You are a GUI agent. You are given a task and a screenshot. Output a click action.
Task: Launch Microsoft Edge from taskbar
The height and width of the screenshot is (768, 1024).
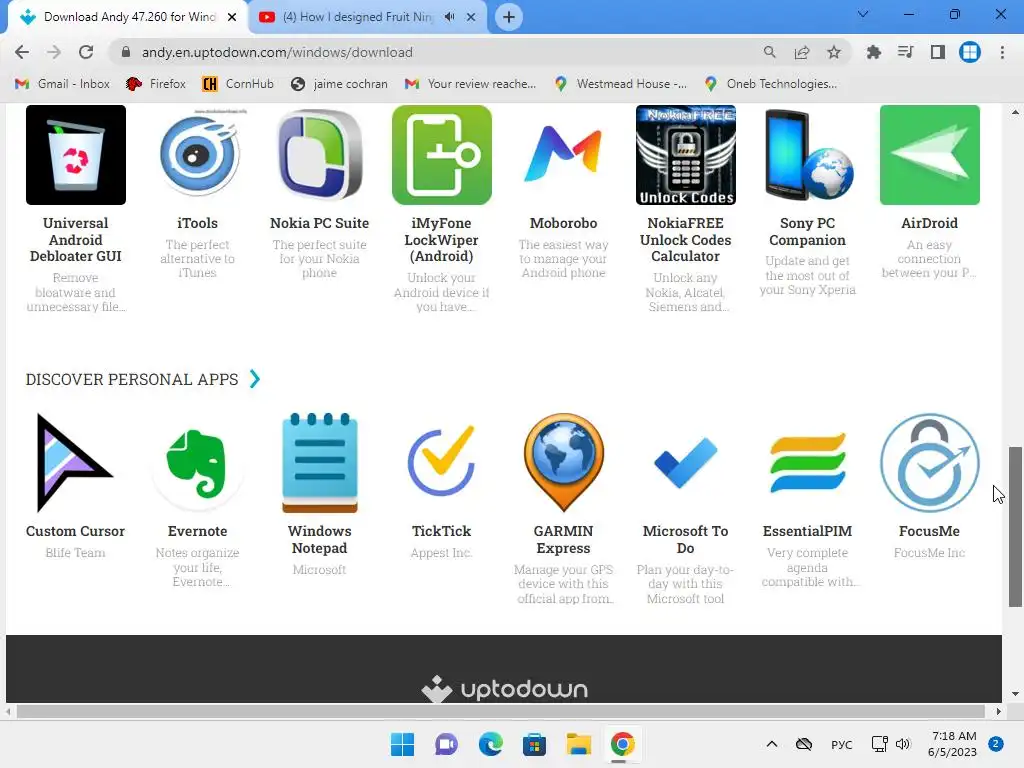pyautogui.click(x=490, y=744)
